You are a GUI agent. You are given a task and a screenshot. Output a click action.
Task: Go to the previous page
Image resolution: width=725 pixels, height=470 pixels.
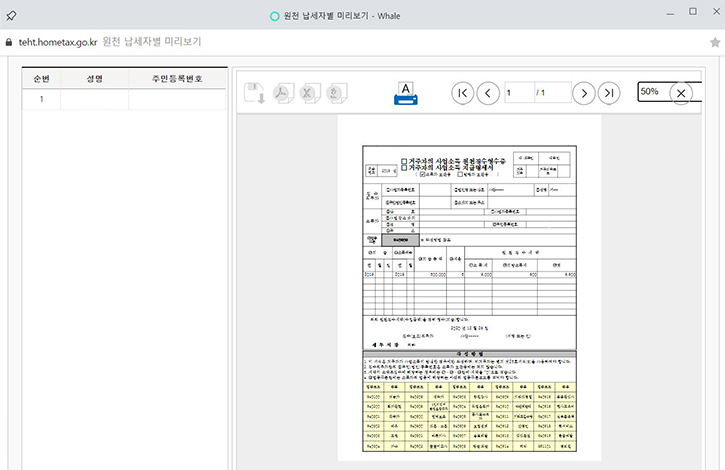point(488,93)
